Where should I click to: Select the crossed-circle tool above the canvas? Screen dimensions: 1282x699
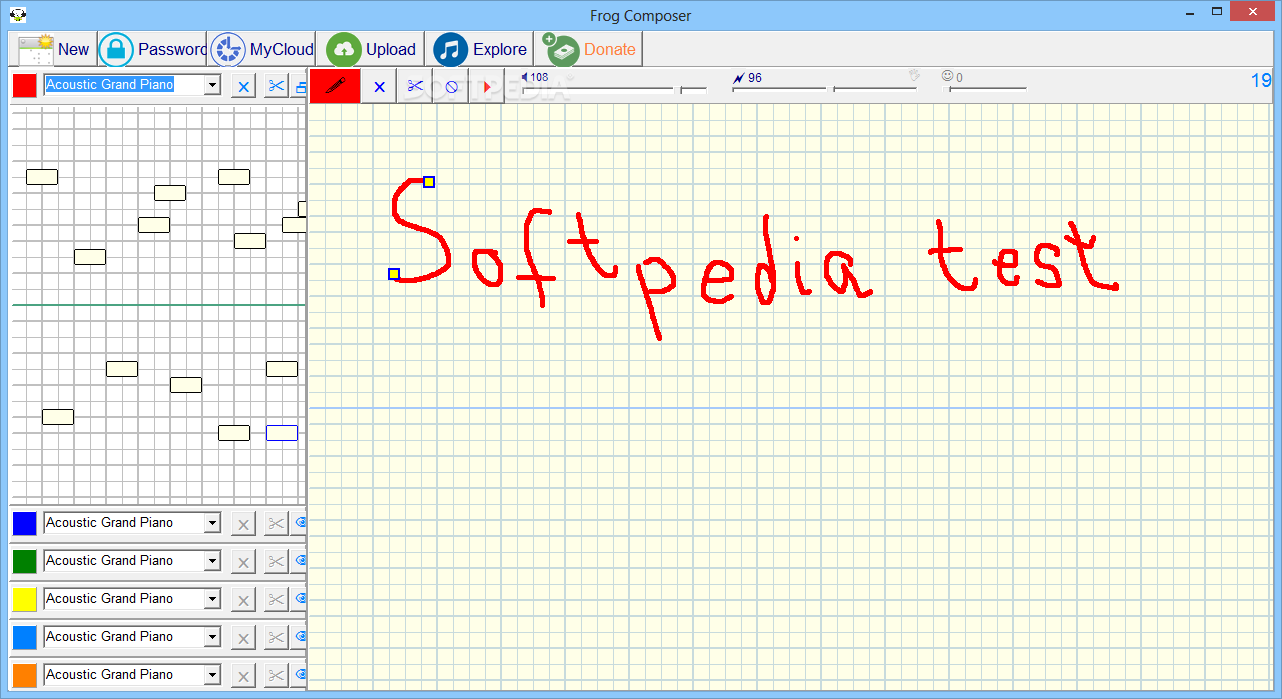[451, 87]
